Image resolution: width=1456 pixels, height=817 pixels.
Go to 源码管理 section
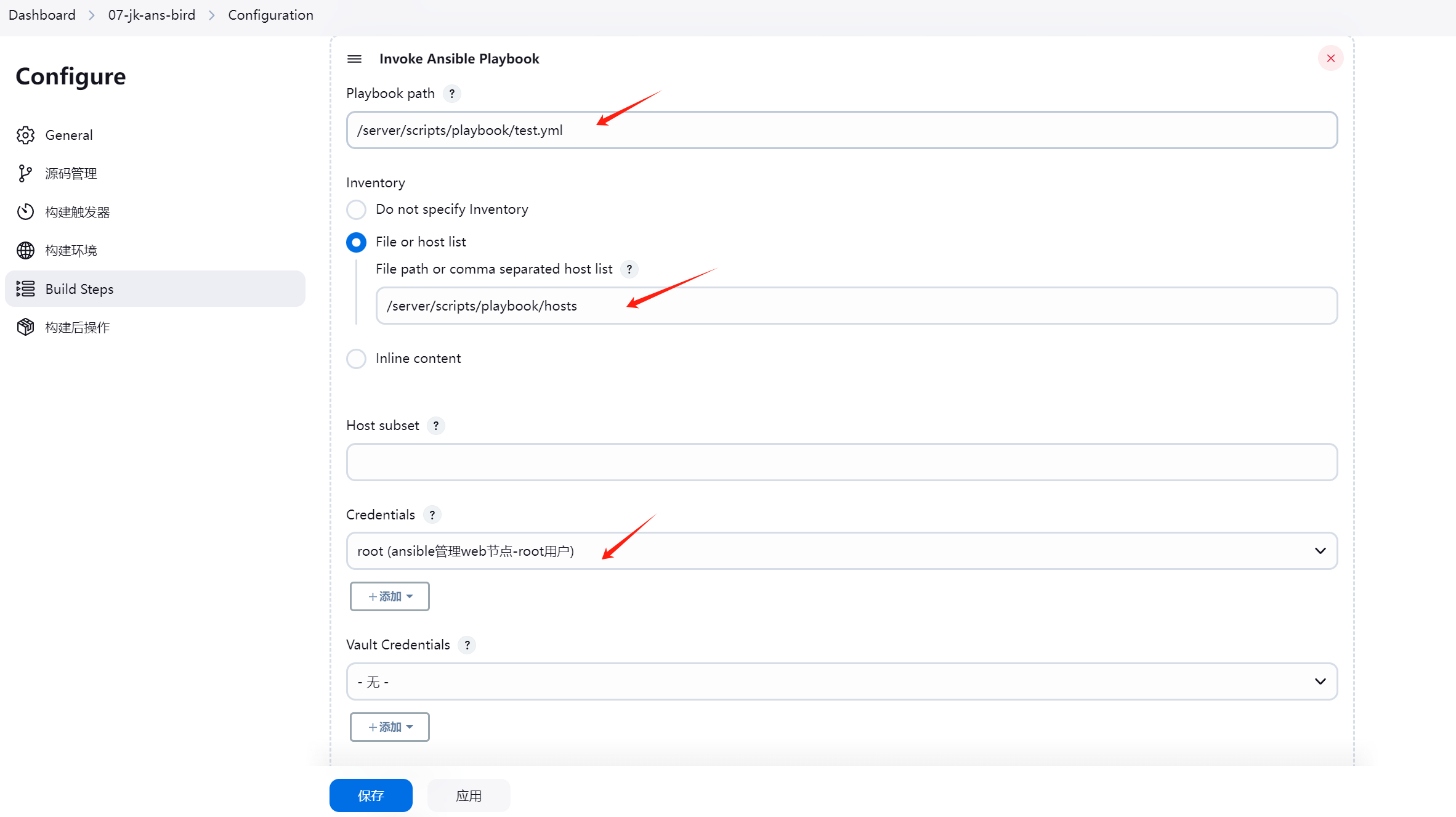coord(155,174)
